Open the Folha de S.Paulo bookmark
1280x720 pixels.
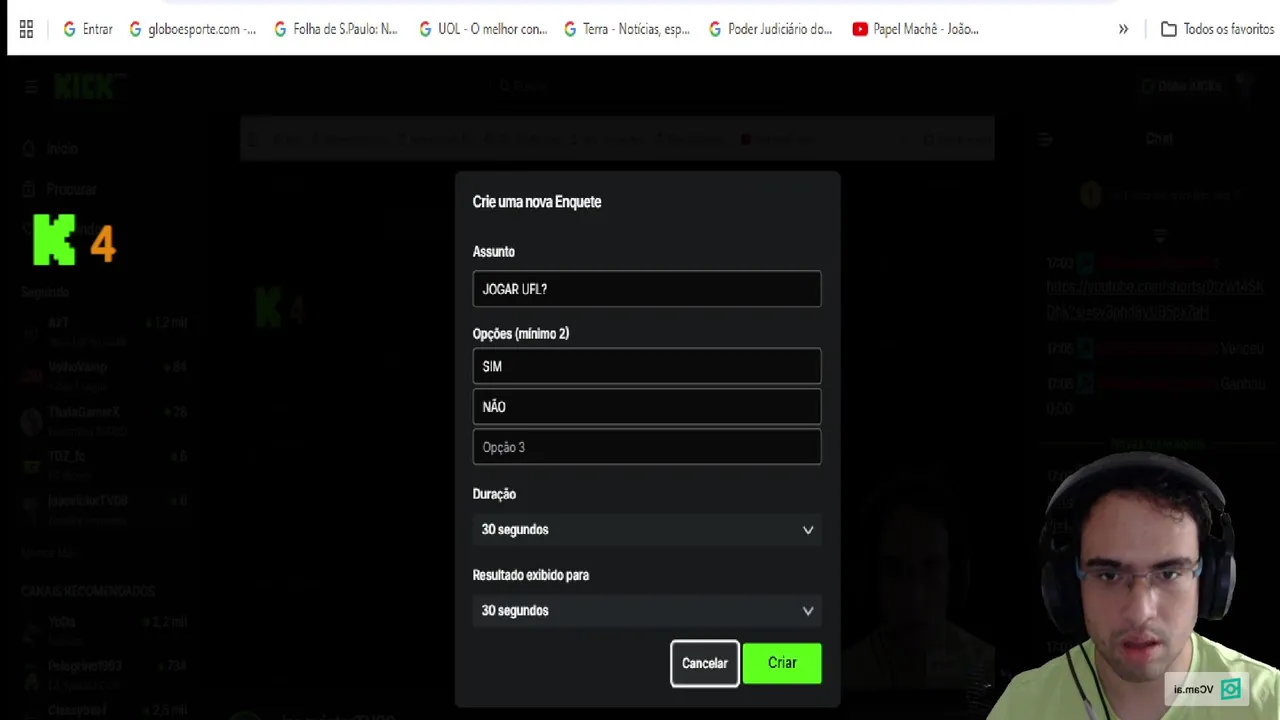336,29
